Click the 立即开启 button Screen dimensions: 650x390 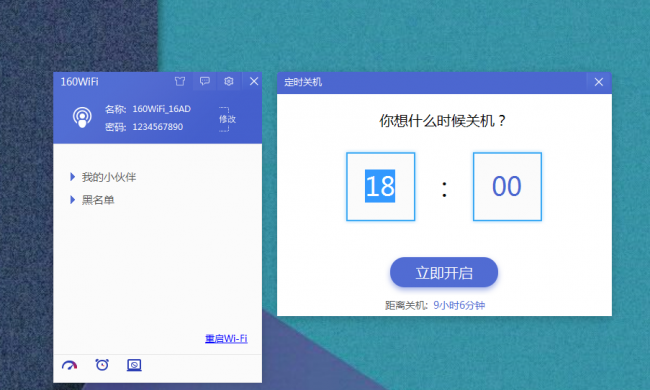click(x=444, y=272)
